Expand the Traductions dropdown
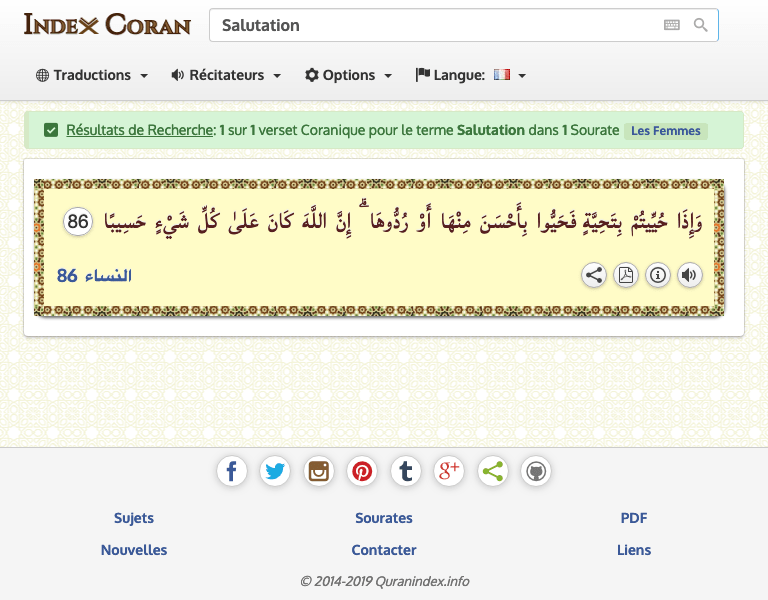The image size is (768, 600). (x=92, y=75)
